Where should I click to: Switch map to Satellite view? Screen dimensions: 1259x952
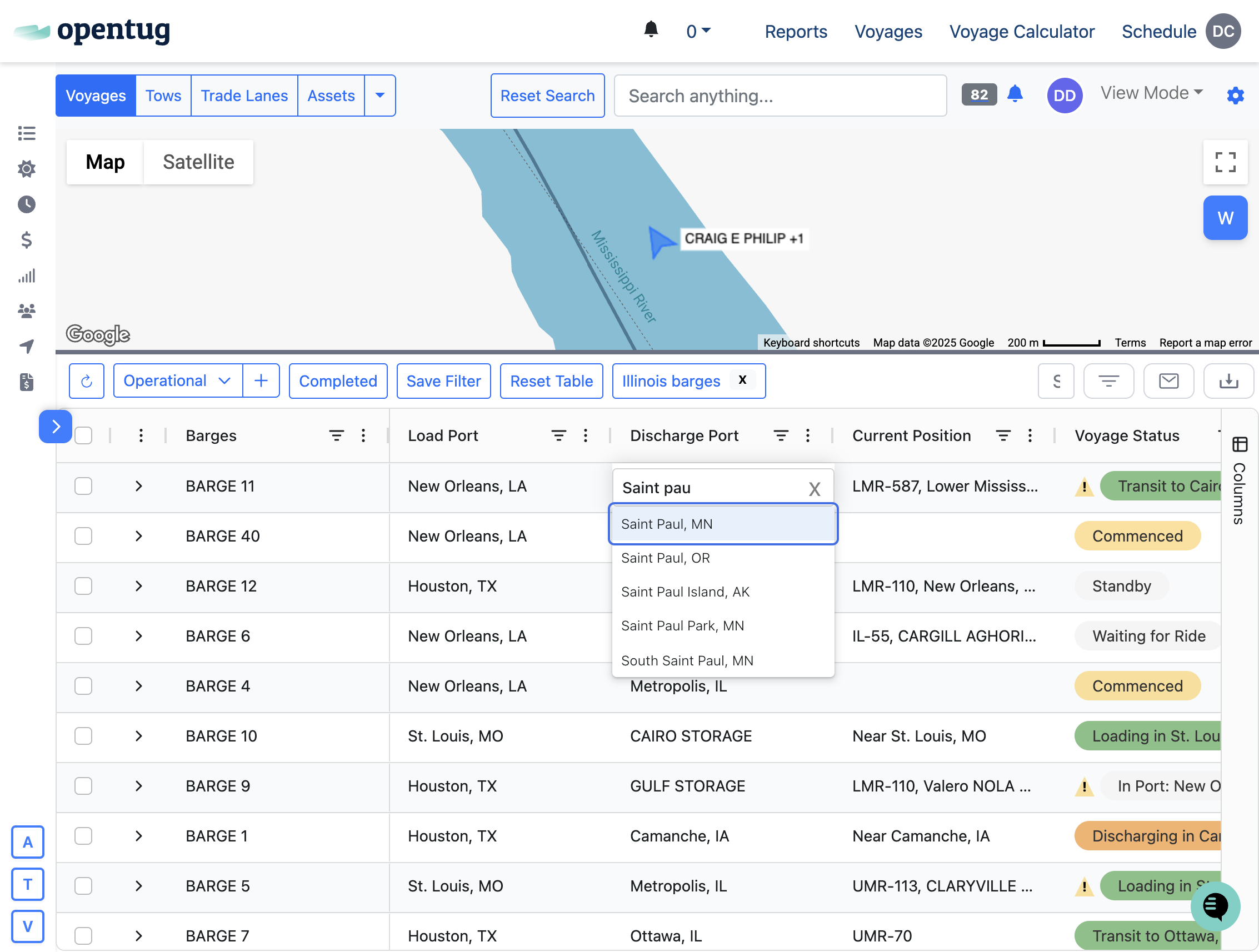pyautogui.click(x=198, y=162)
